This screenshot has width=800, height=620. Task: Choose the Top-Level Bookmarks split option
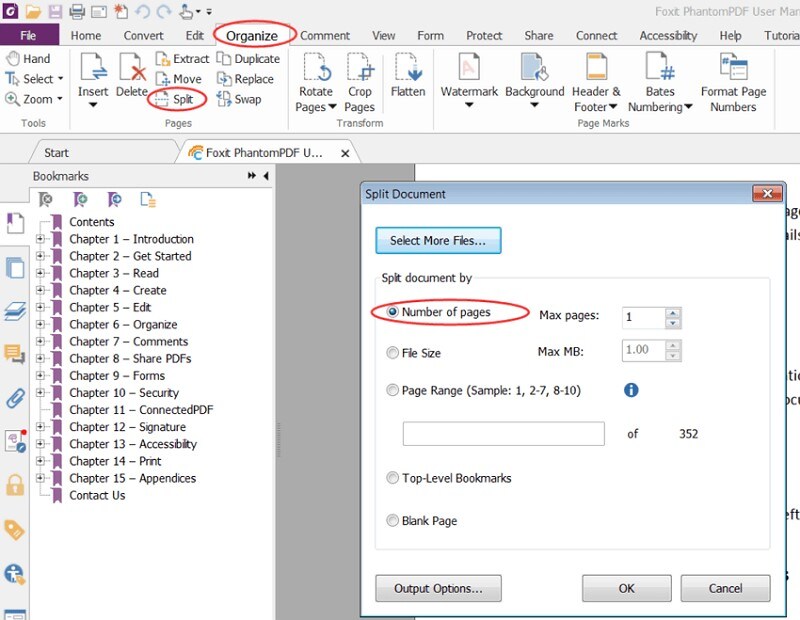393,478
